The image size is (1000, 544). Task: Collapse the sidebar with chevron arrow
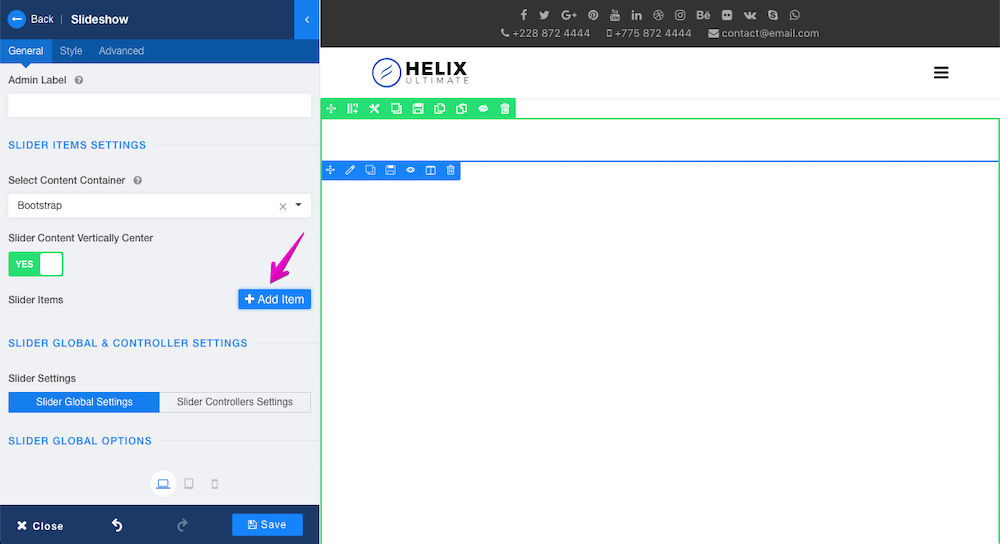pyautogui.click(x=307, y=20)
